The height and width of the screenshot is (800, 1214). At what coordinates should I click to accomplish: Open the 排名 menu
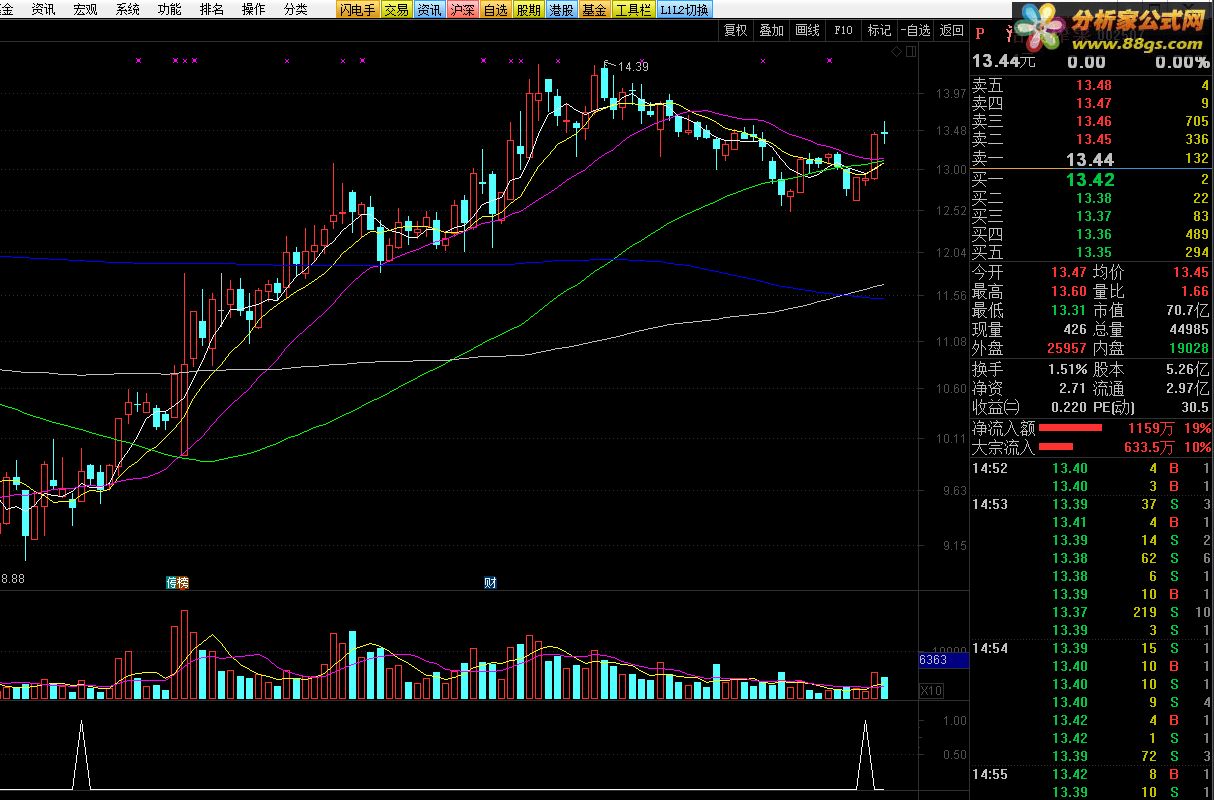pos(212,10)
